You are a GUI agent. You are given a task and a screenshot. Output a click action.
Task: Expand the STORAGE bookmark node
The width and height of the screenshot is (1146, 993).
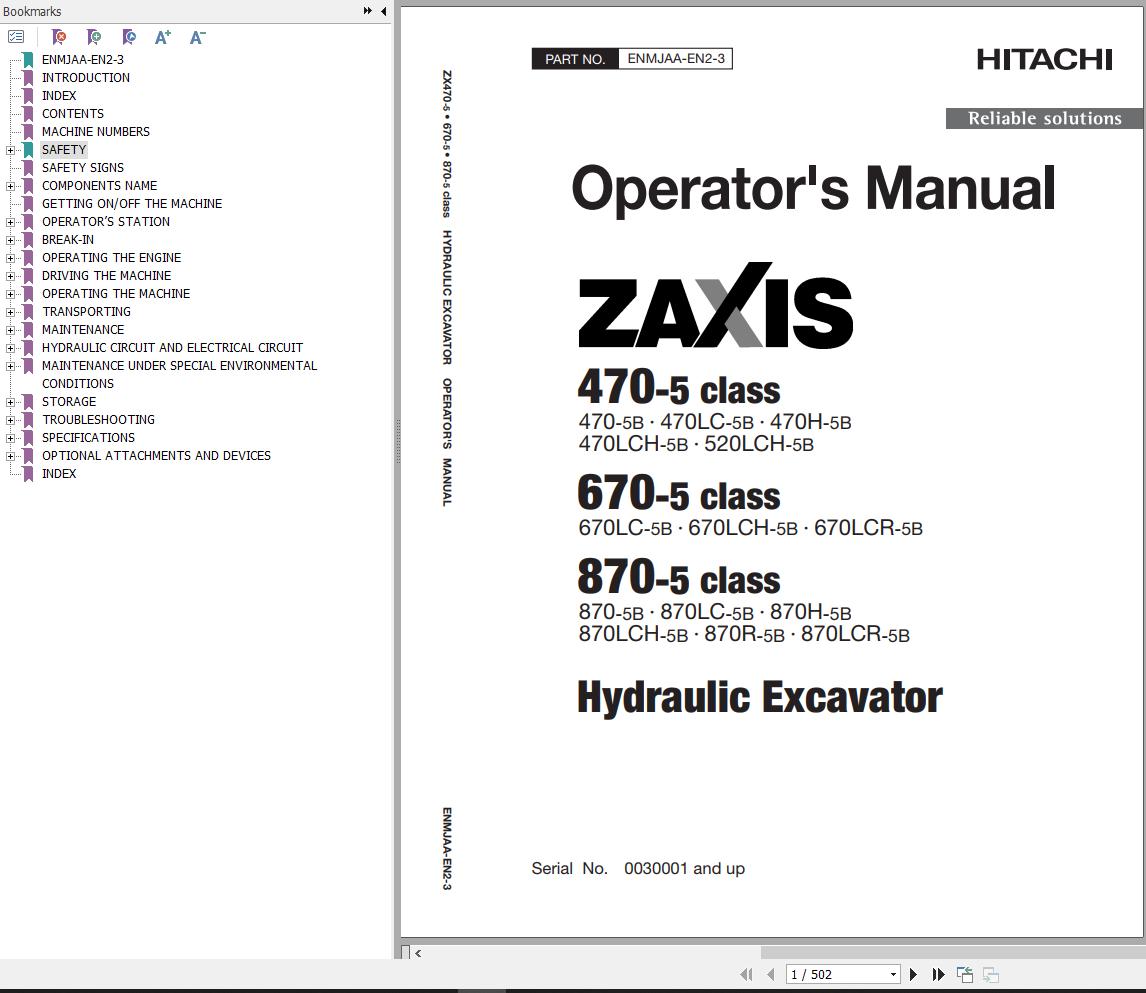(10, 403)
